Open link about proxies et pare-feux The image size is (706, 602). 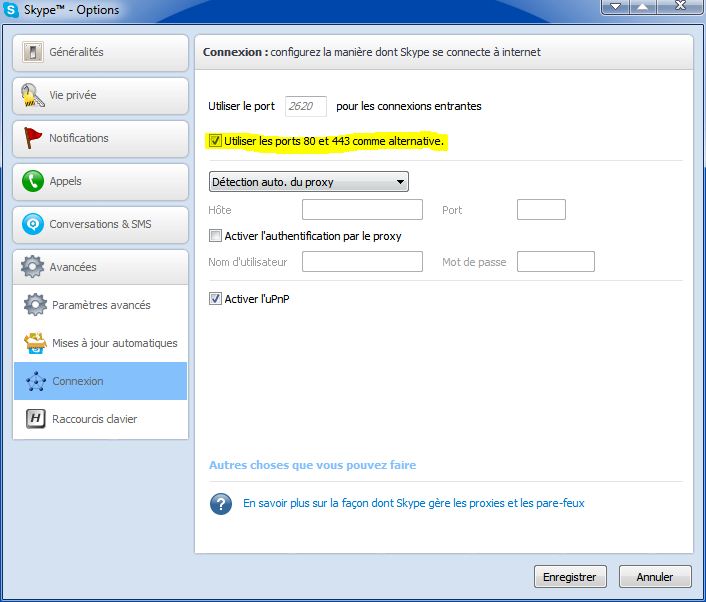point(414,503)
